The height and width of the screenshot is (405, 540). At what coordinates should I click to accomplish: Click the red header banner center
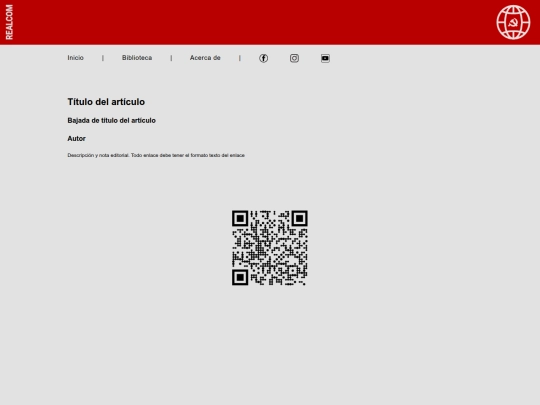pyautogui.click(x=270, y=22)
